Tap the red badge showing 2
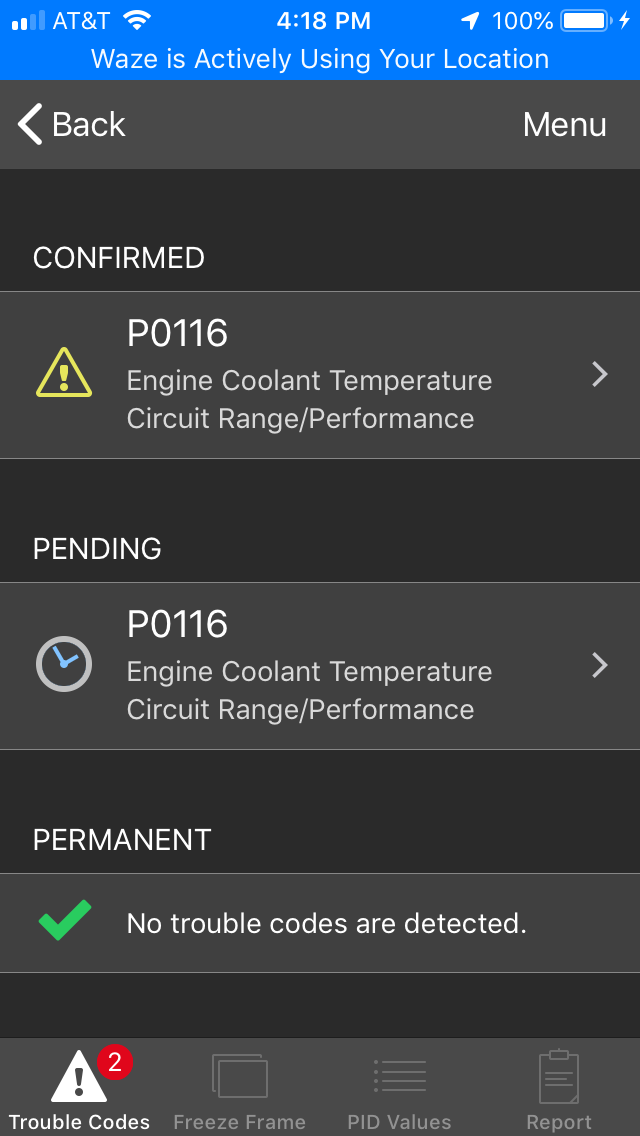This screenshot has height=1136, width=640. pyautogui.click(x=114, y=1062)
